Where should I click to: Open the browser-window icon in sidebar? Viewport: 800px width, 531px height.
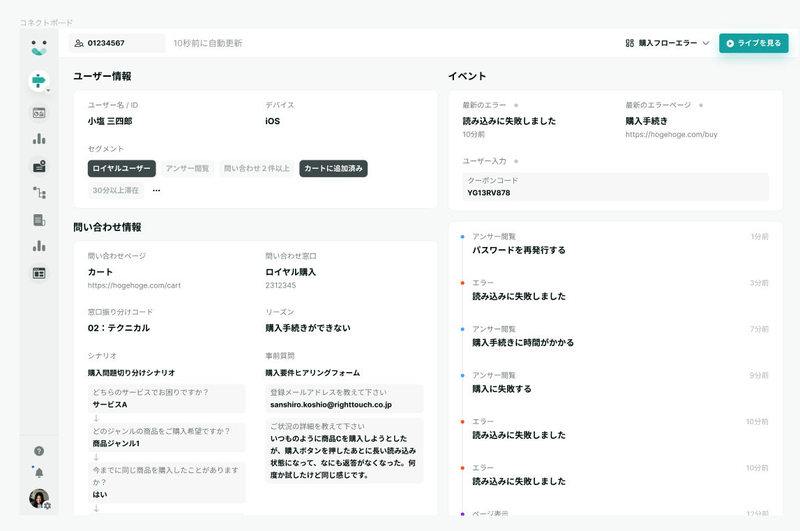point(39,113)
